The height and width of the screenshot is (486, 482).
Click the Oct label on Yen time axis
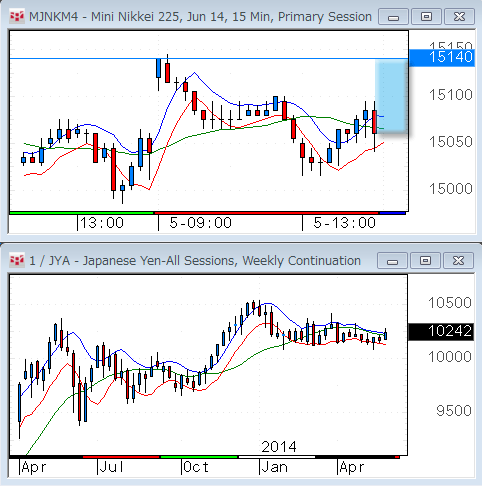(x=196, y=467)
